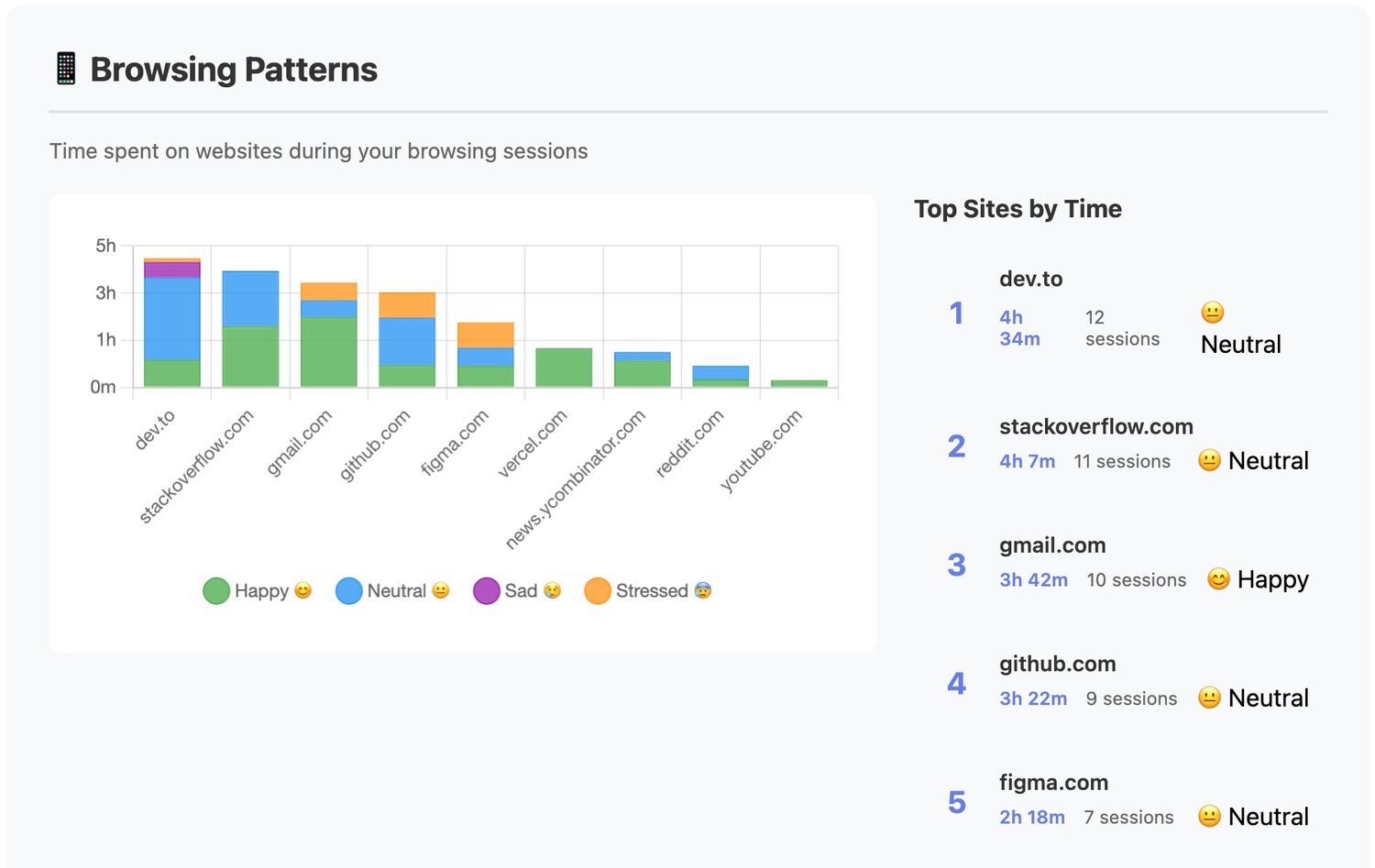1375x868 pixels.
Task: Click the happy face emoji for gmail.com
Action: click(x=1218, y=579)
